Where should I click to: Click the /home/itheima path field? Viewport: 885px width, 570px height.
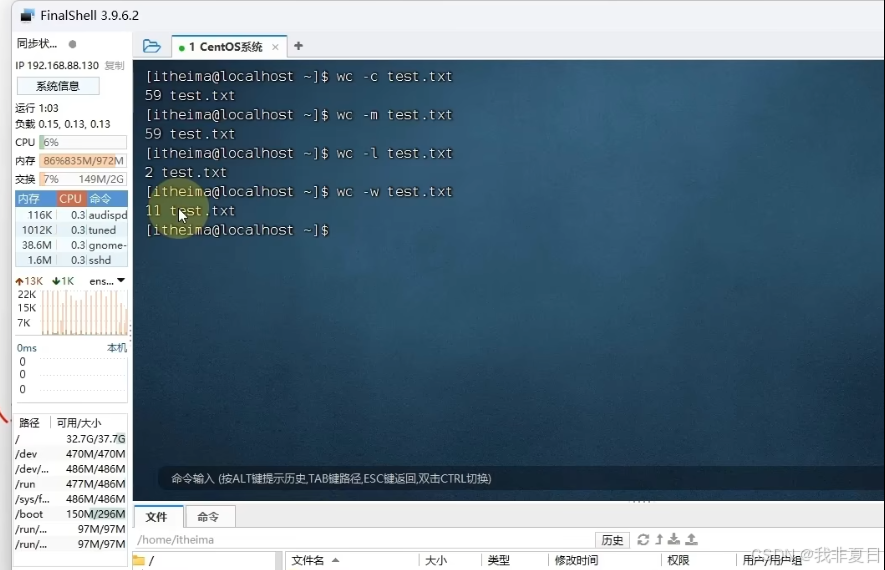(x=364, y=540)
